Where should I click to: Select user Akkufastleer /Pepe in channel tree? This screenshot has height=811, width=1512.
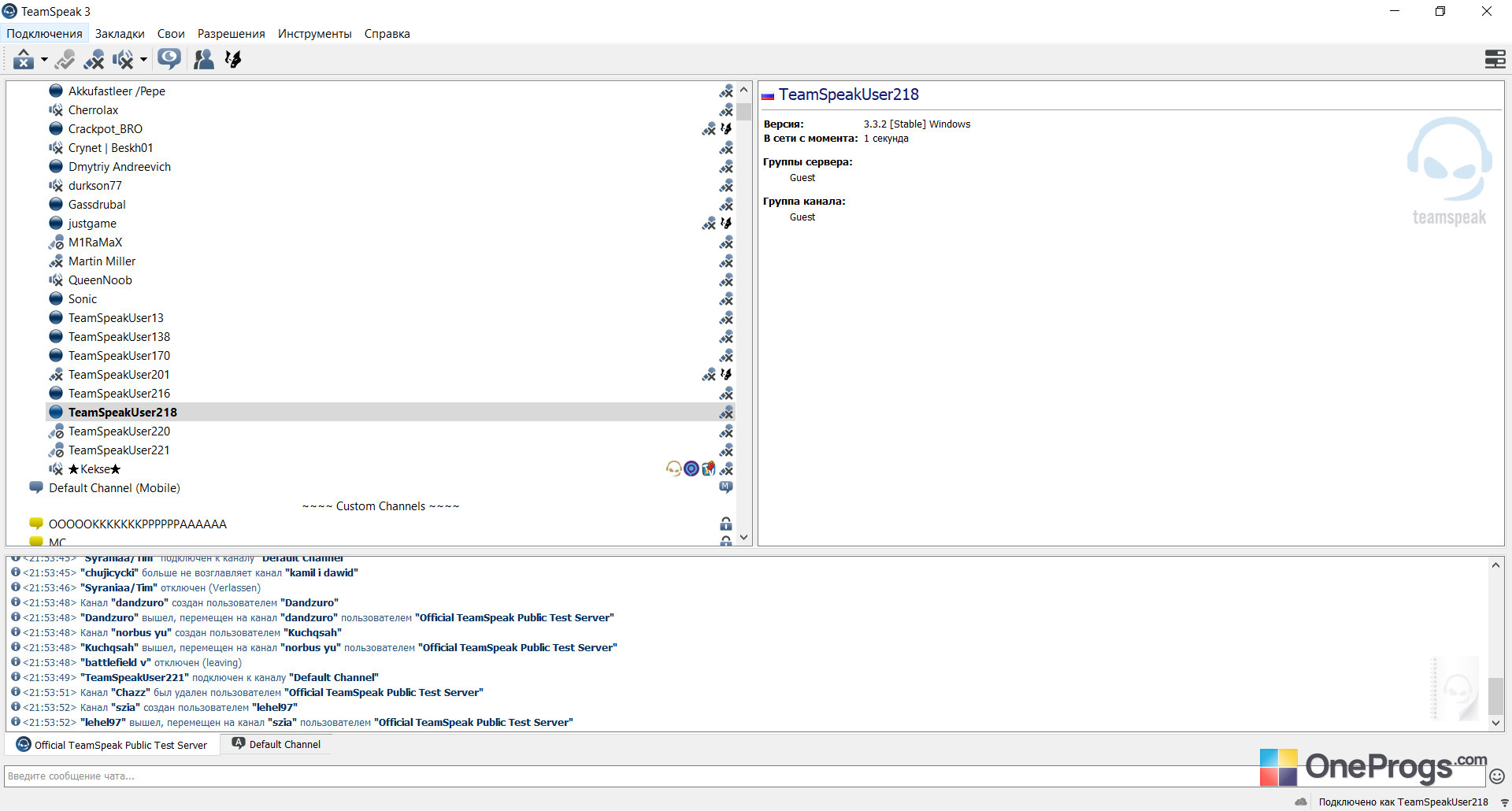[117, 91]
